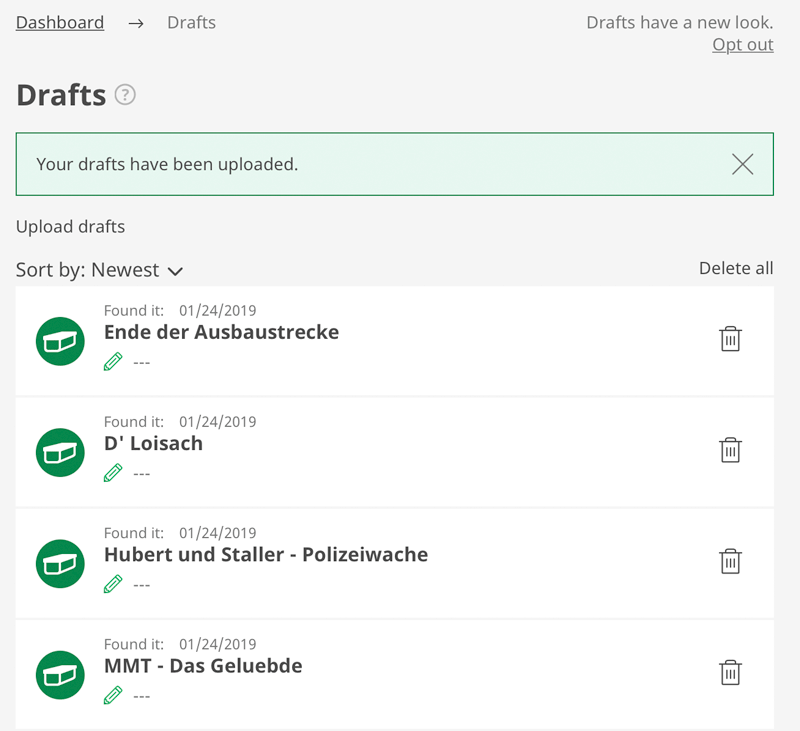Click the help question mark beside Drafts
Viewport: 800px width, 731px height.
(125, 95)
